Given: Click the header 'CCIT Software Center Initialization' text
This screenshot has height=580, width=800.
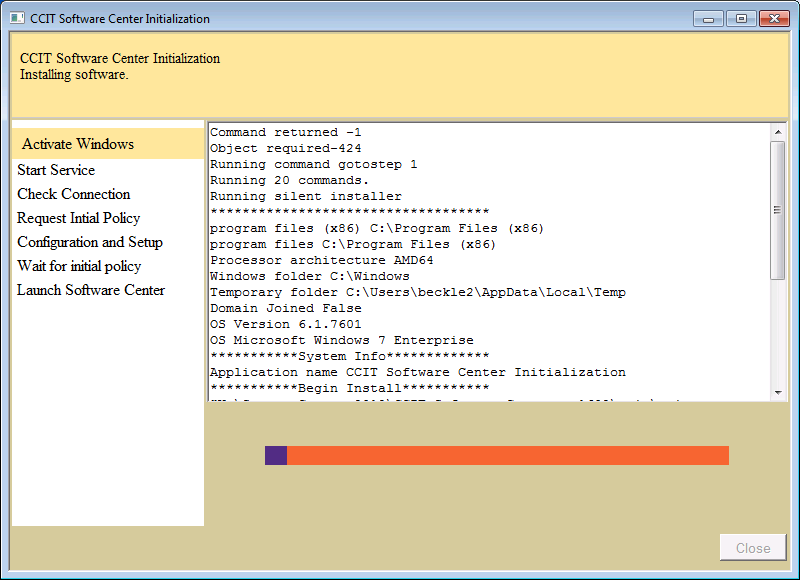Looking at the screenshot, I should 120,58.
